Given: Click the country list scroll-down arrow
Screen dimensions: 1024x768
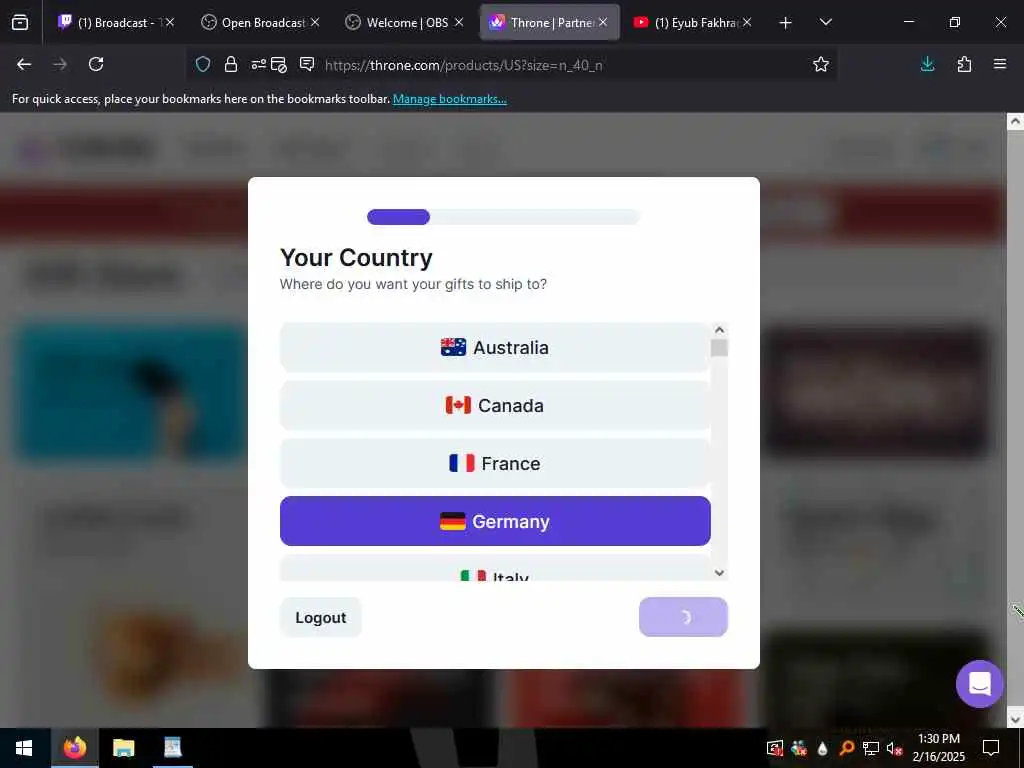Looking at the screenshot, I should coord(719,573).
